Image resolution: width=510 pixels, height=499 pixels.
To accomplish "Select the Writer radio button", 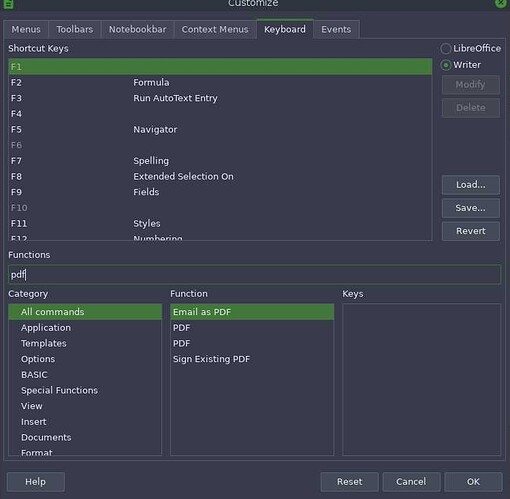I will tap(446, 65).
